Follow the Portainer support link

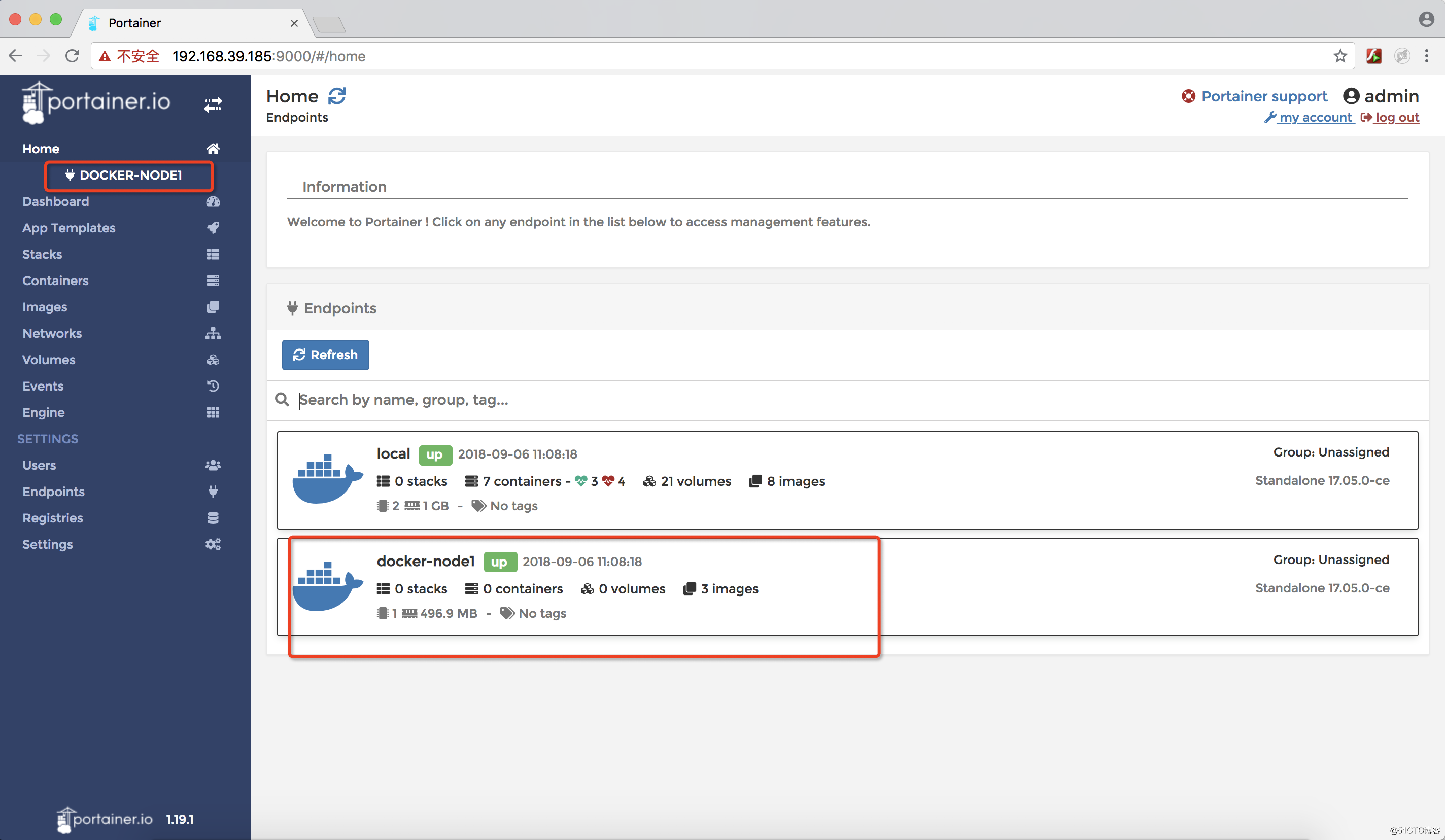click(1264, 96)
